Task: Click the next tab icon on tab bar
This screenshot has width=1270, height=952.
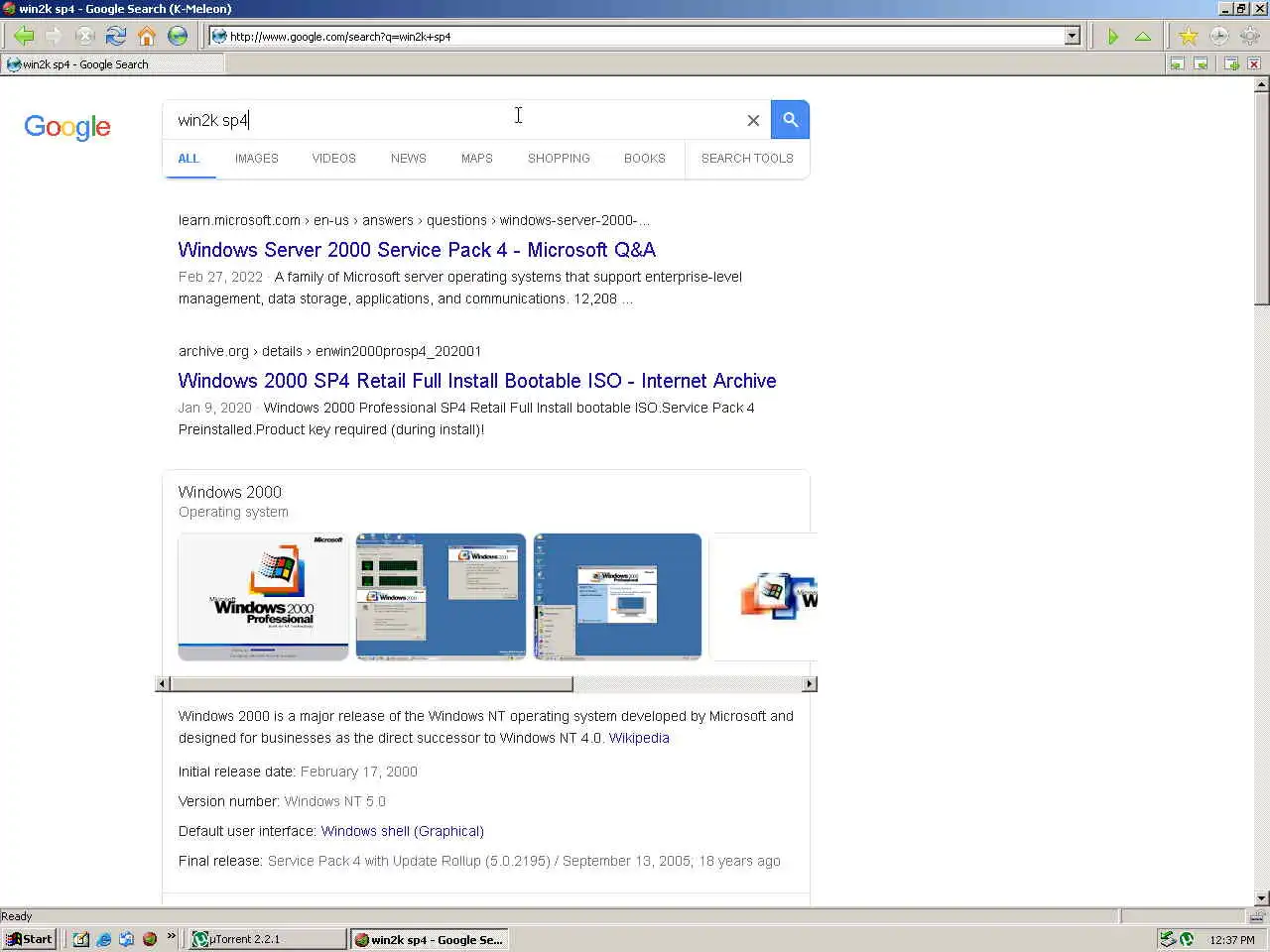Action: click(x=1201, y=64)
